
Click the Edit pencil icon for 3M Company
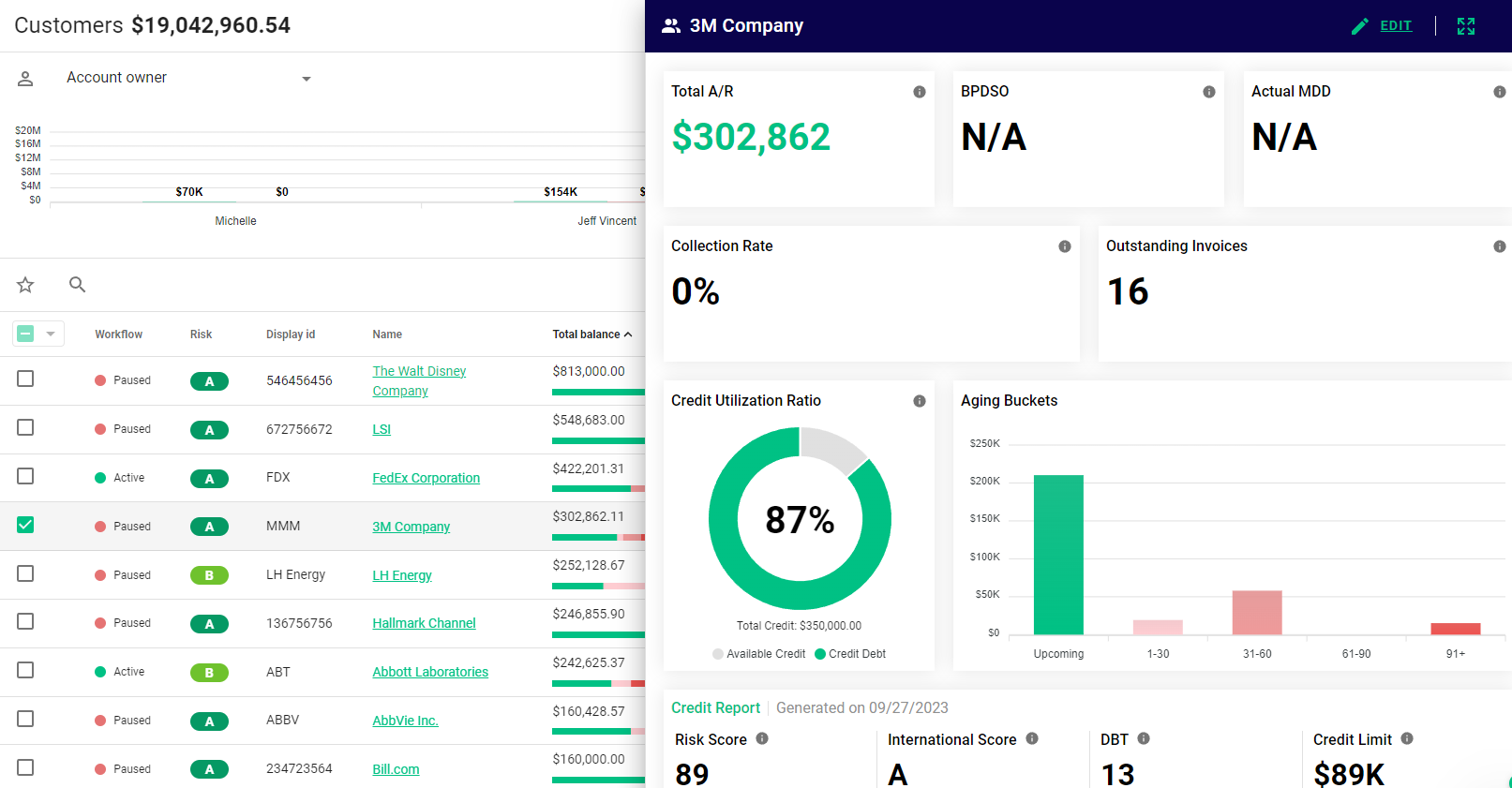click(x=1359, y=26)
